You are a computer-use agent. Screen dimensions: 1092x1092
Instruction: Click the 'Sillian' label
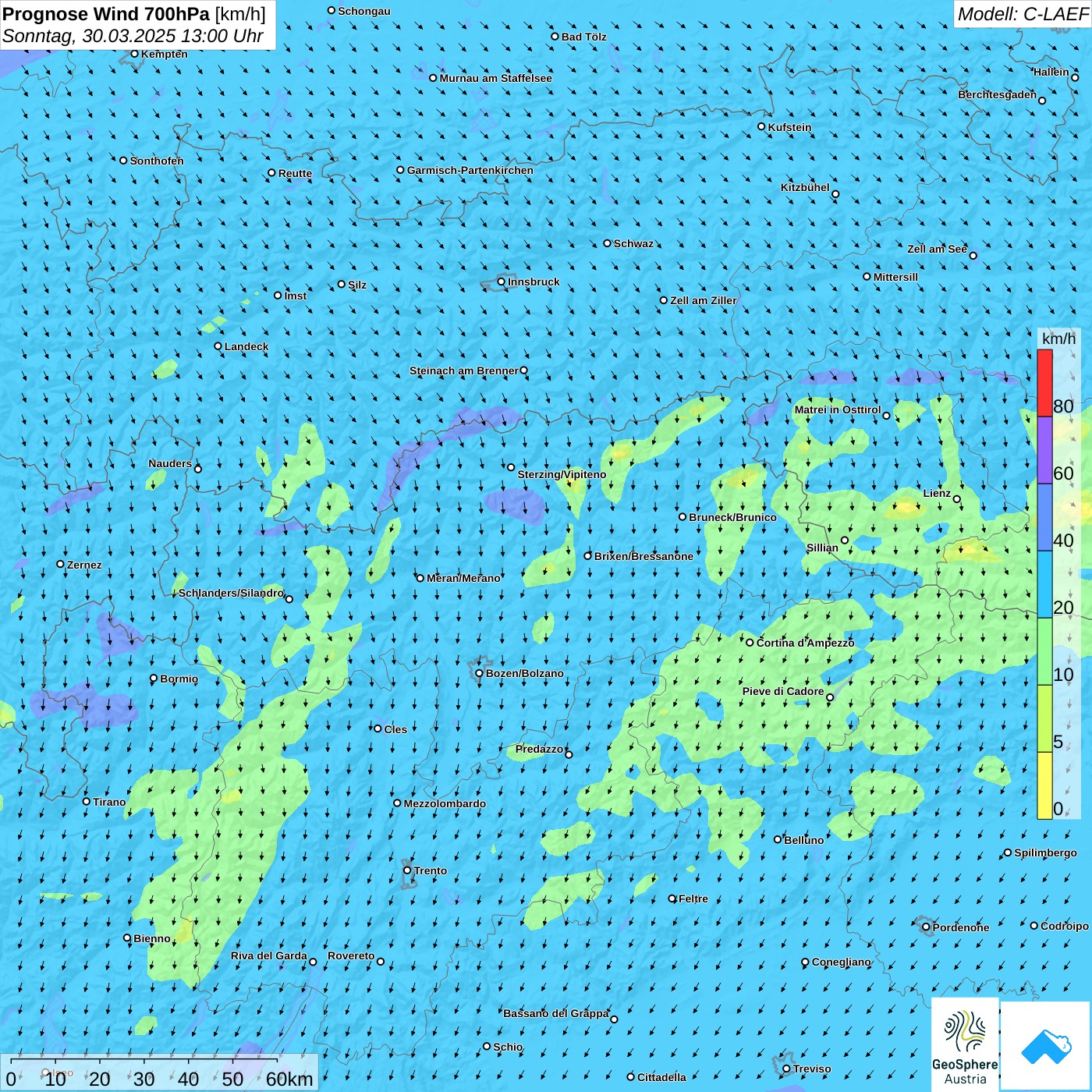822,548
